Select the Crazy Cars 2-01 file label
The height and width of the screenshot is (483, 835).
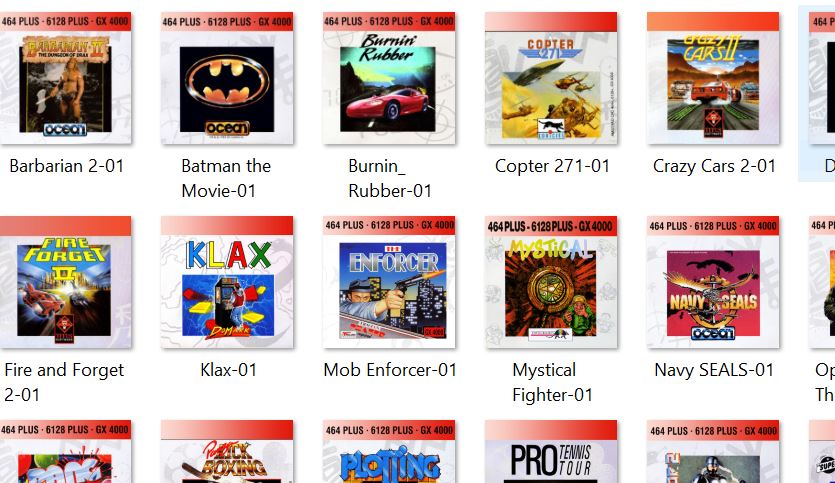click(x=714, y=166)
